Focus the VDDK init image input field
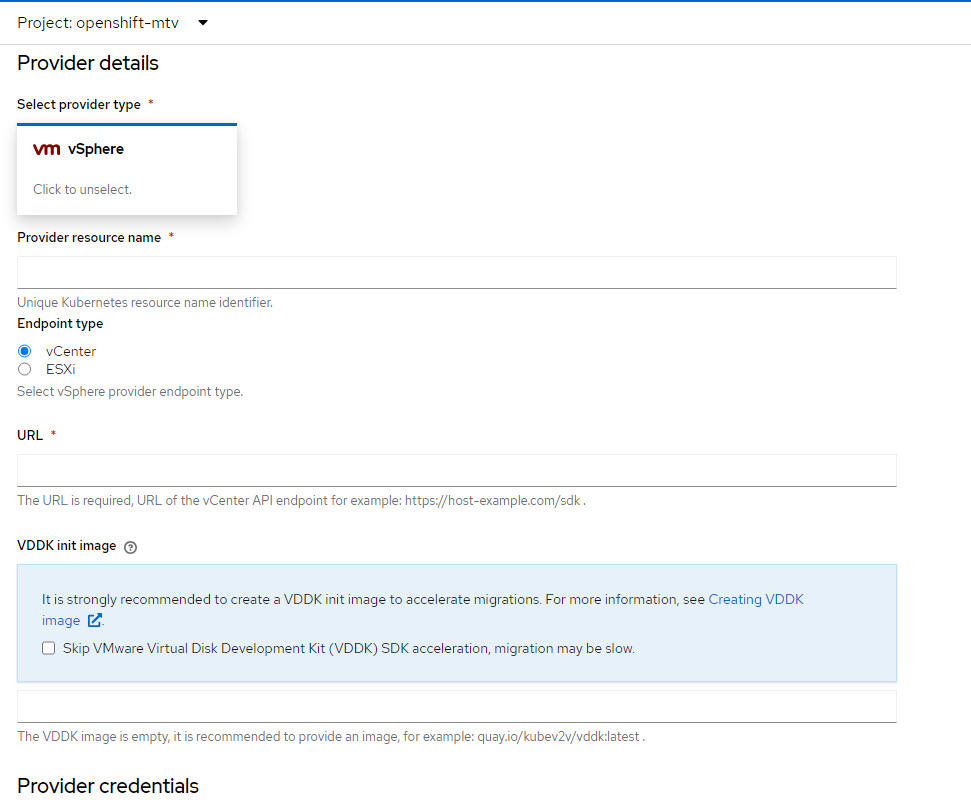This screenshot has height=806, width=971. [x=456, y=706]
